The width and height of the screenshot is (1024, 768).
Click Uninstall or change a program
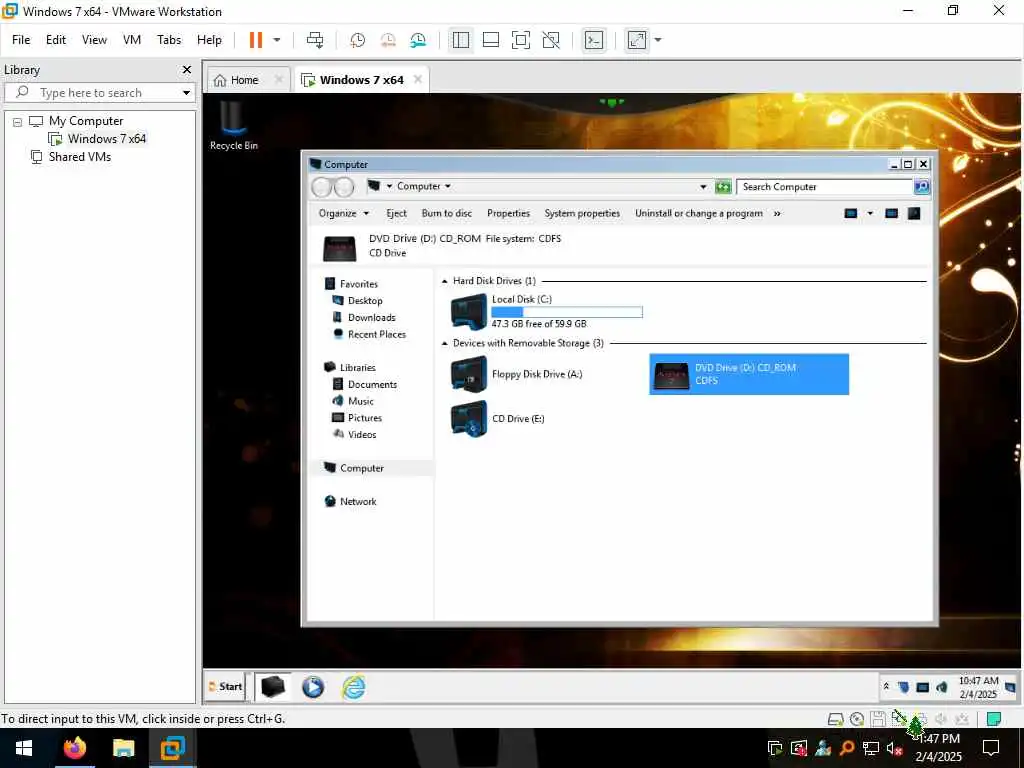tap(699, 214)
